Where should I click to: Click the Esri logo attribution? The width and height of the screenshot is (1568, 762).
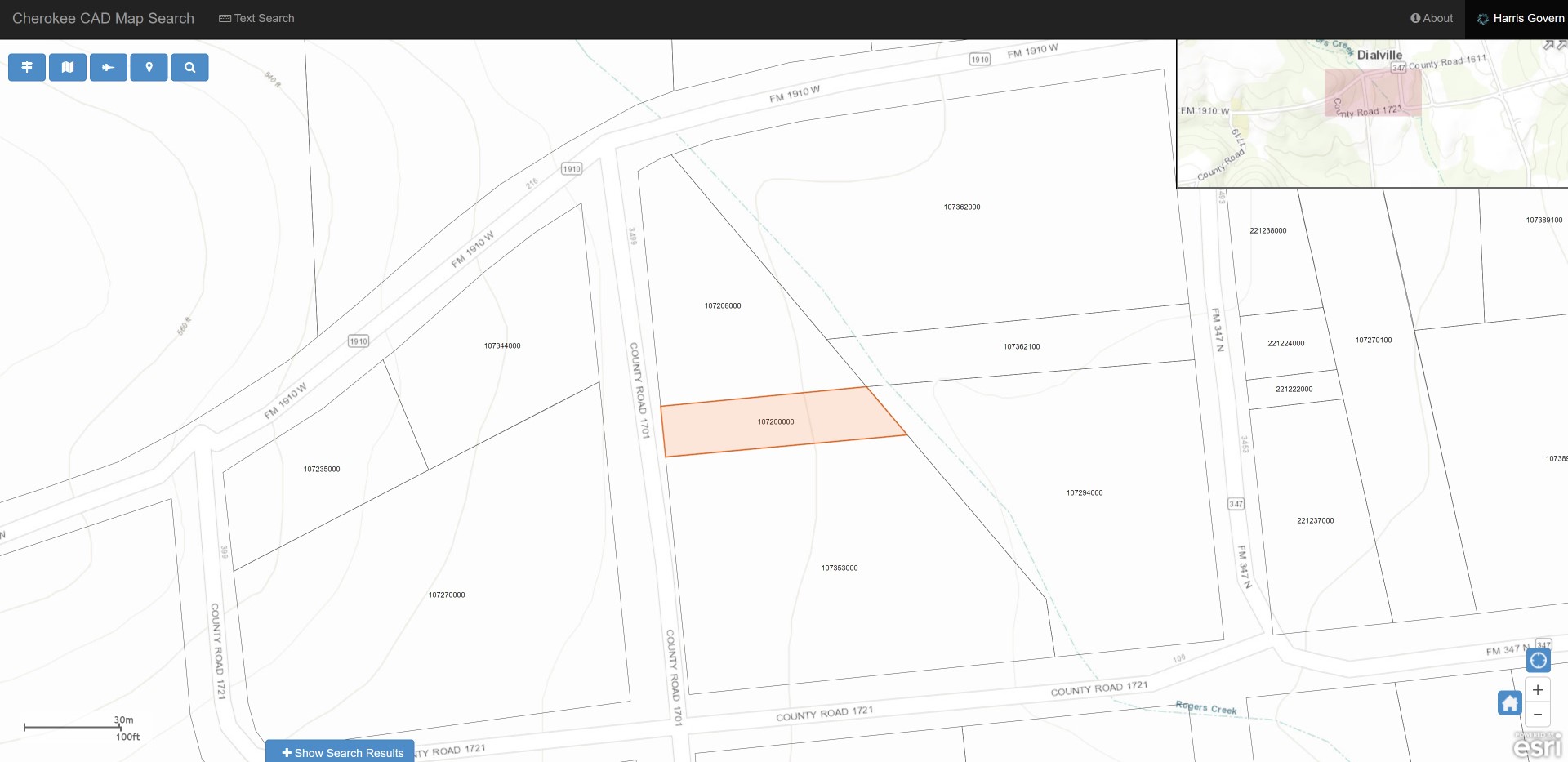[x=1537, y=745]
